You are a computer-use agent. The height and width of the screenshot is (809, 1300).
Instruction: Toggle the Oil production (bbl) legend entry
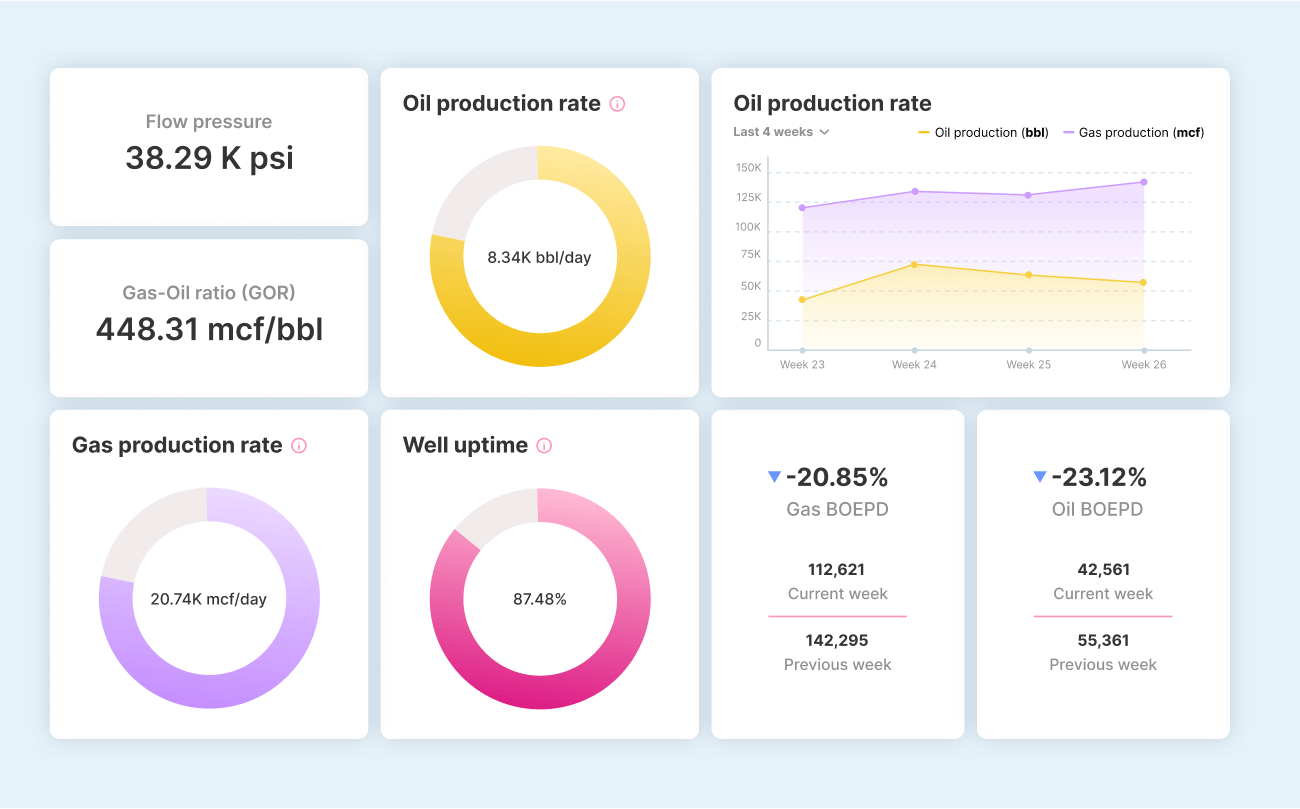pyautogui.click(x=983, y=132)
